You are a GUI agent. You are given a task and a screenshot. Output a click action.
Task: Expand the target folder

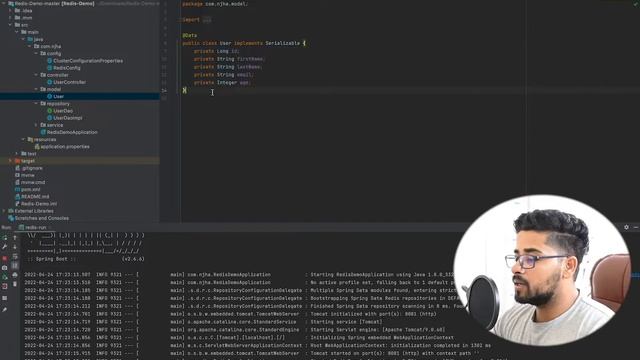(10, 161)
